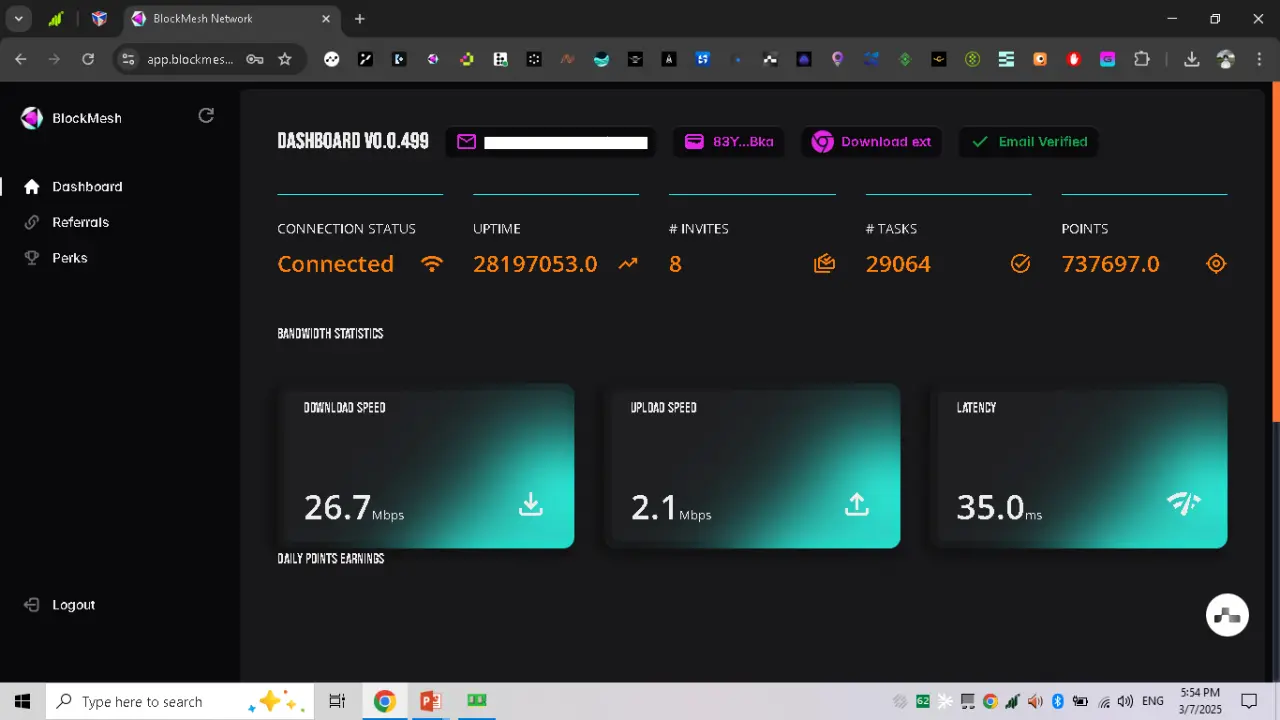Click the orange page scrollbar thumb

tap(1275, 251)
